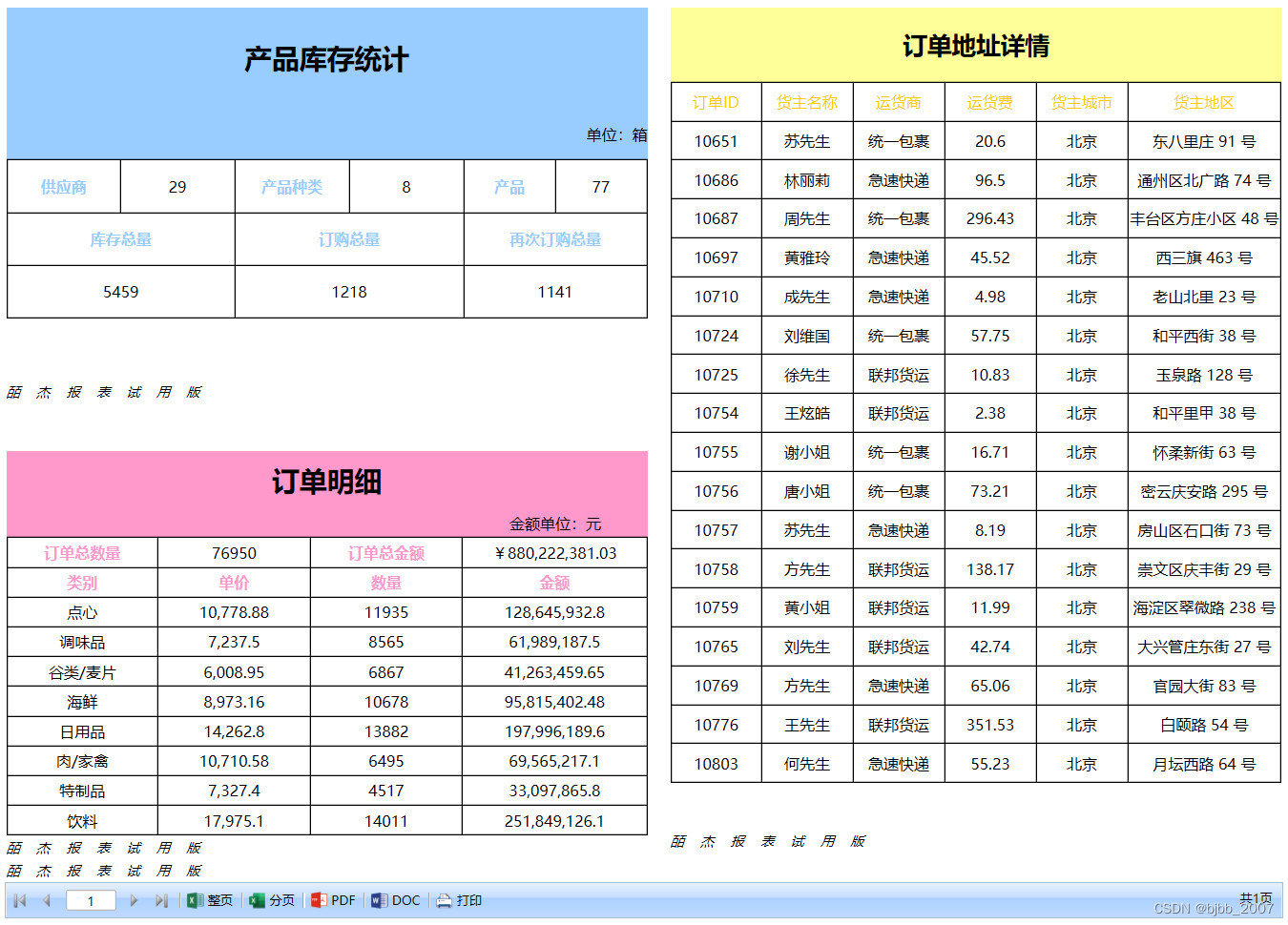This screenshot has height=925, width=1288.
Task: Click the 订单总数量 label cell
Action: 82,553
